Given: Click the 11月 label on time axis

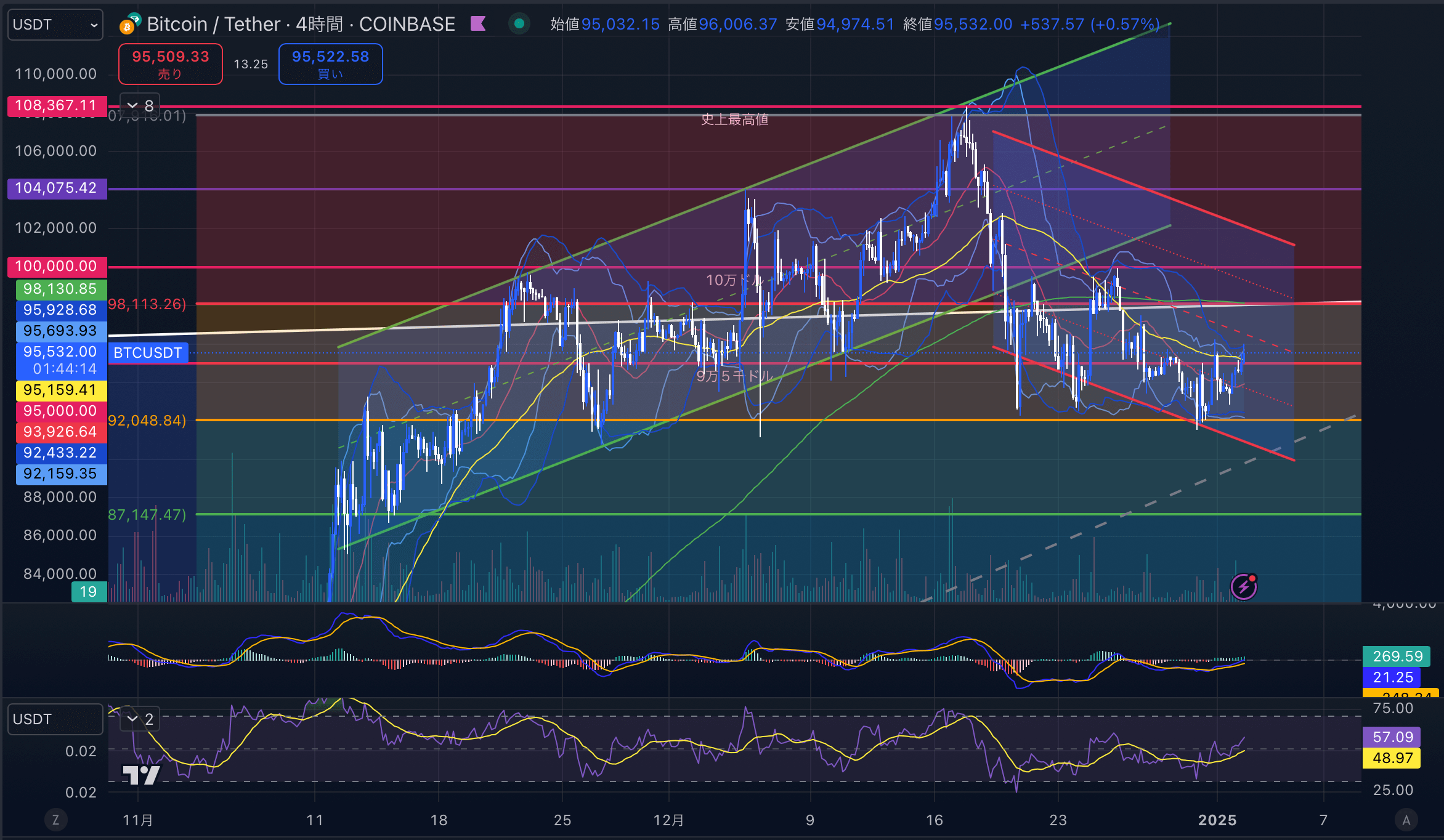Looking at the screenshot, I should (x=138, y=820).
